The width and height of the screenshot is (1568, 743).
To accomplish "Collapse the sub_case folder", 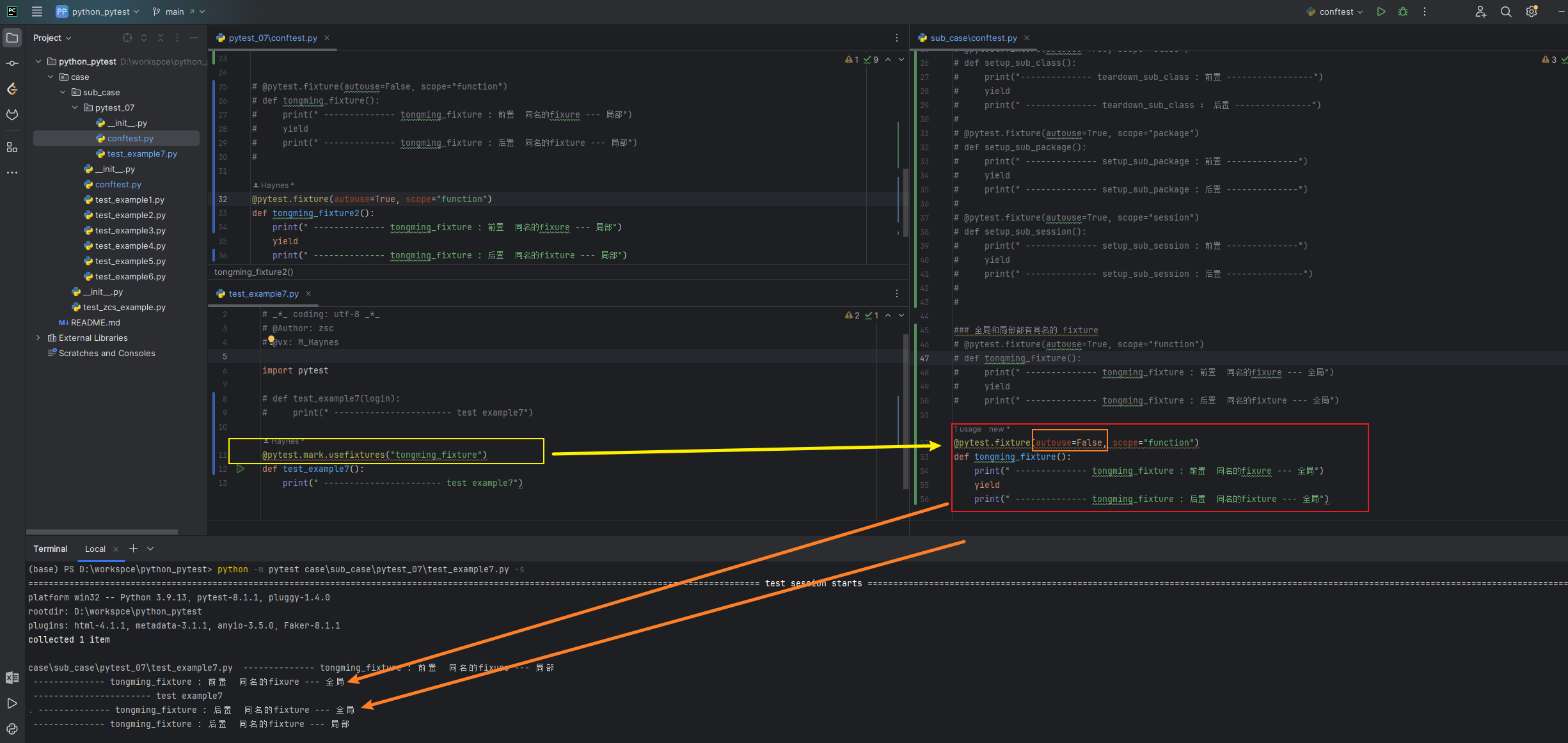I will point(63,92).
